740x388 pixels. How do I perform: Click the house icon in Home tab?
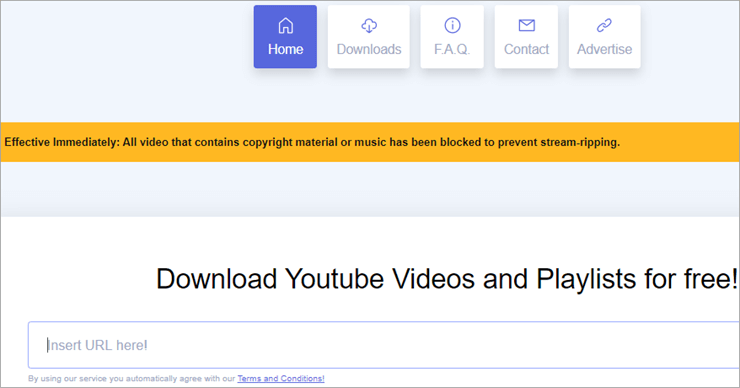pos(286,25)
